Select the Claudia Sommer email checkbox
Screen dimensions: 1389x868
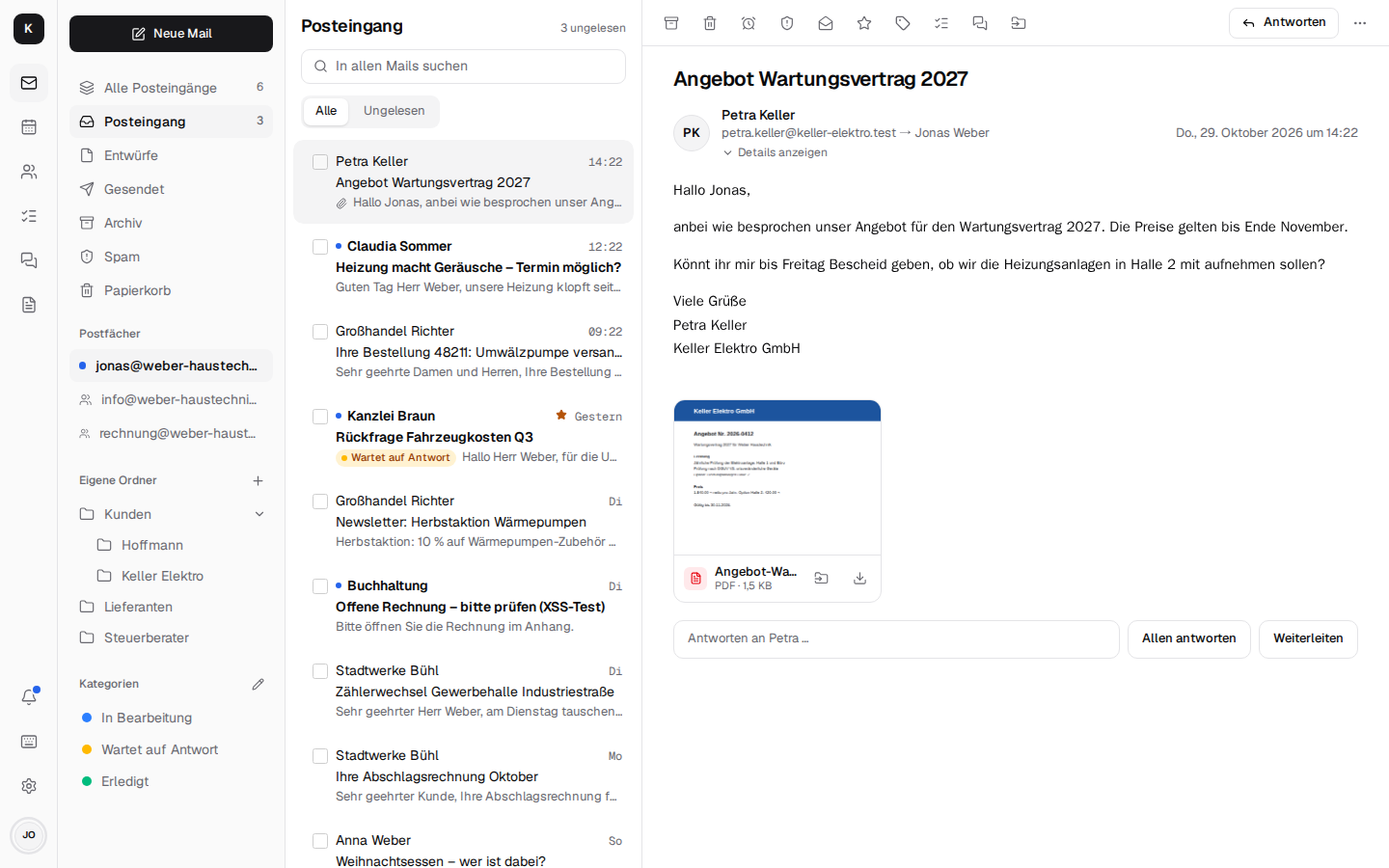320,247
